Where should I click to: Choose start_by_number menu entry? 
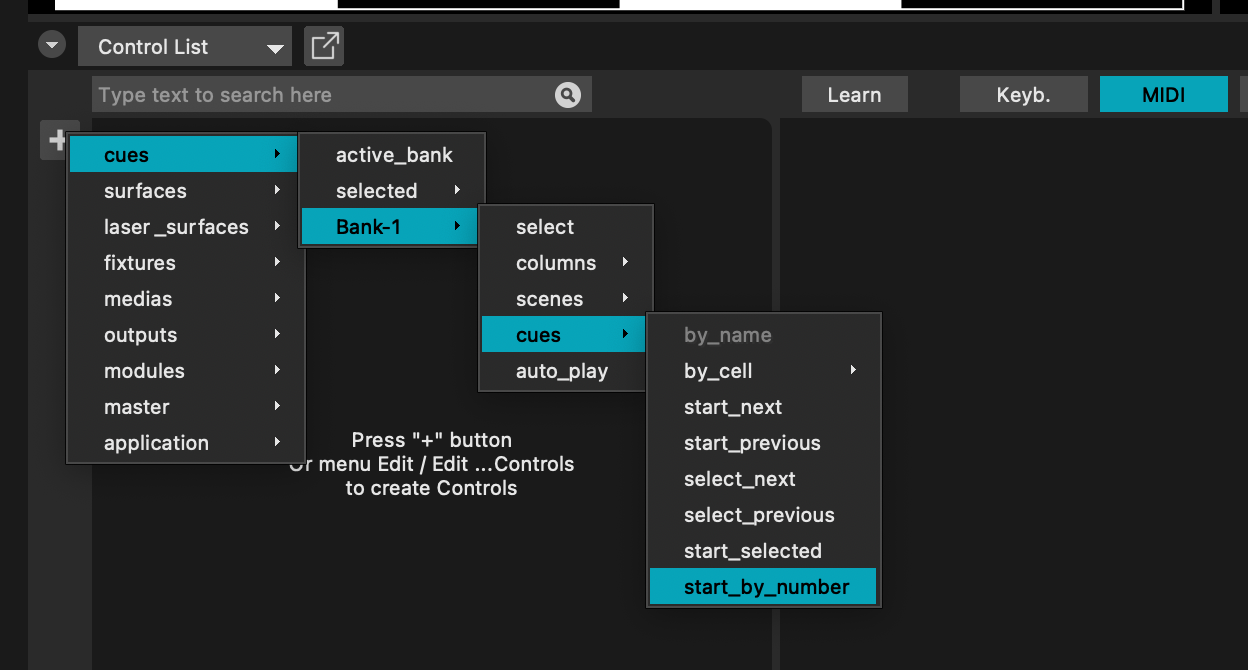(x=764, y=587)
